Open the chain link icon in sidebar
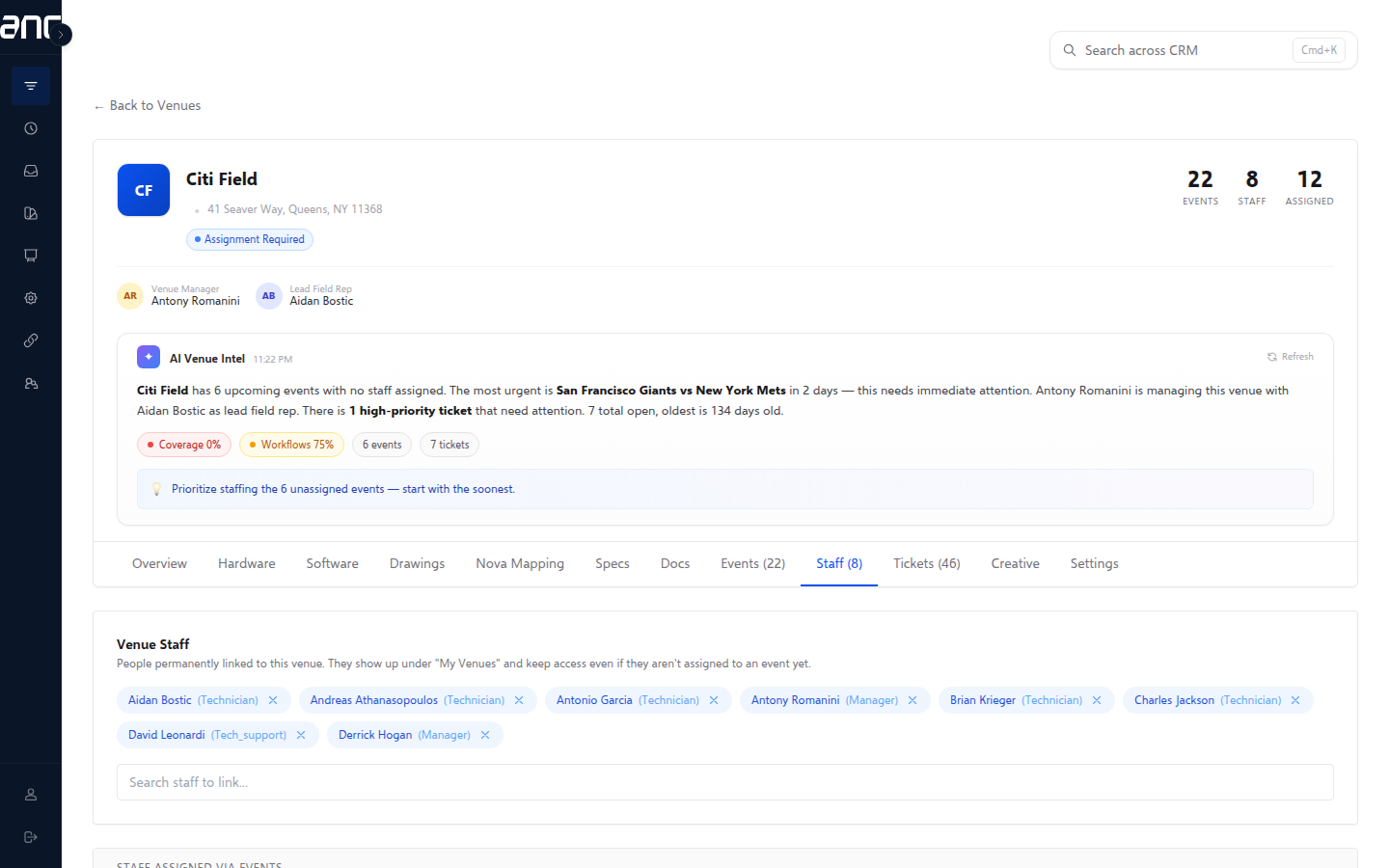The width and height of the screenshot is (1389, 868). click(31, 340)
